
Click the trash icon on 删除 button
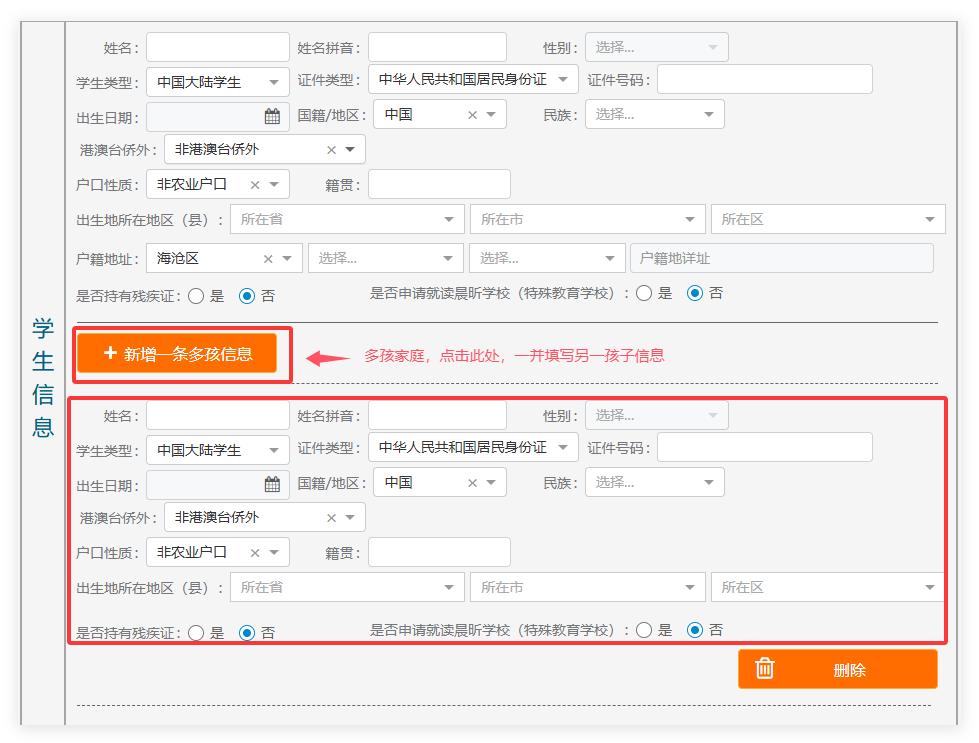765,669
